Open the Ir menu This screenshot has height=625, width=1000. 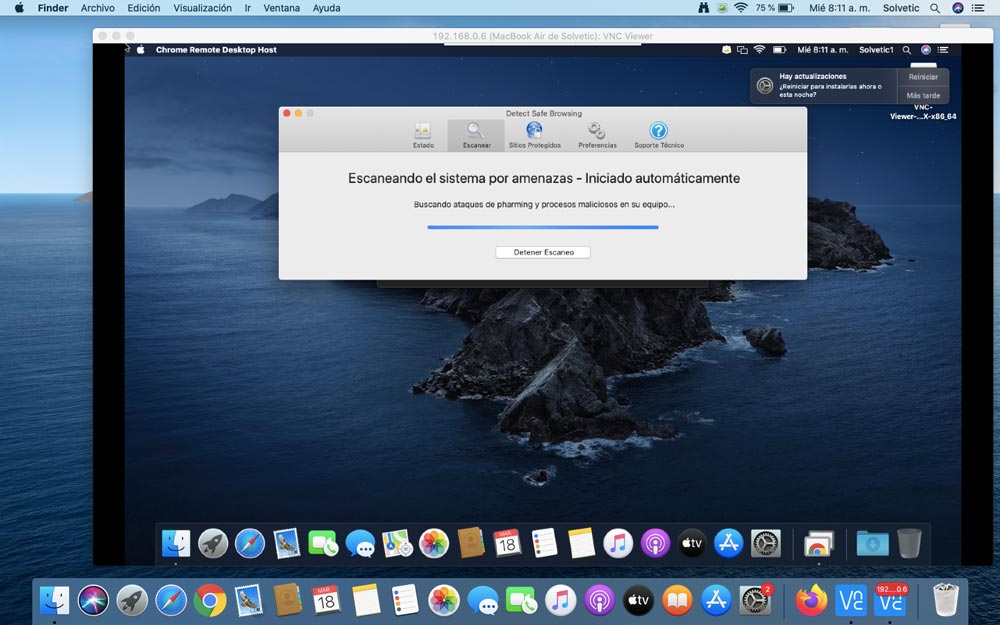point(247,8)
